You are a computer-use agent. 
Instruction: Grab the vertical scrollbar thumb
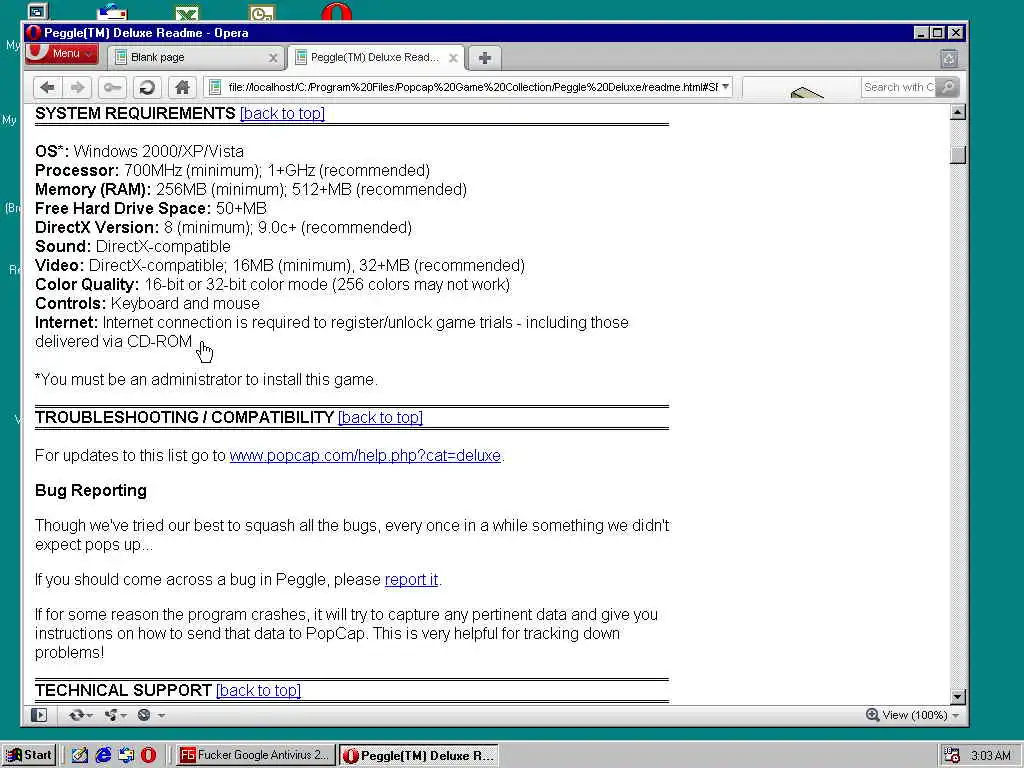pos(958,155)
